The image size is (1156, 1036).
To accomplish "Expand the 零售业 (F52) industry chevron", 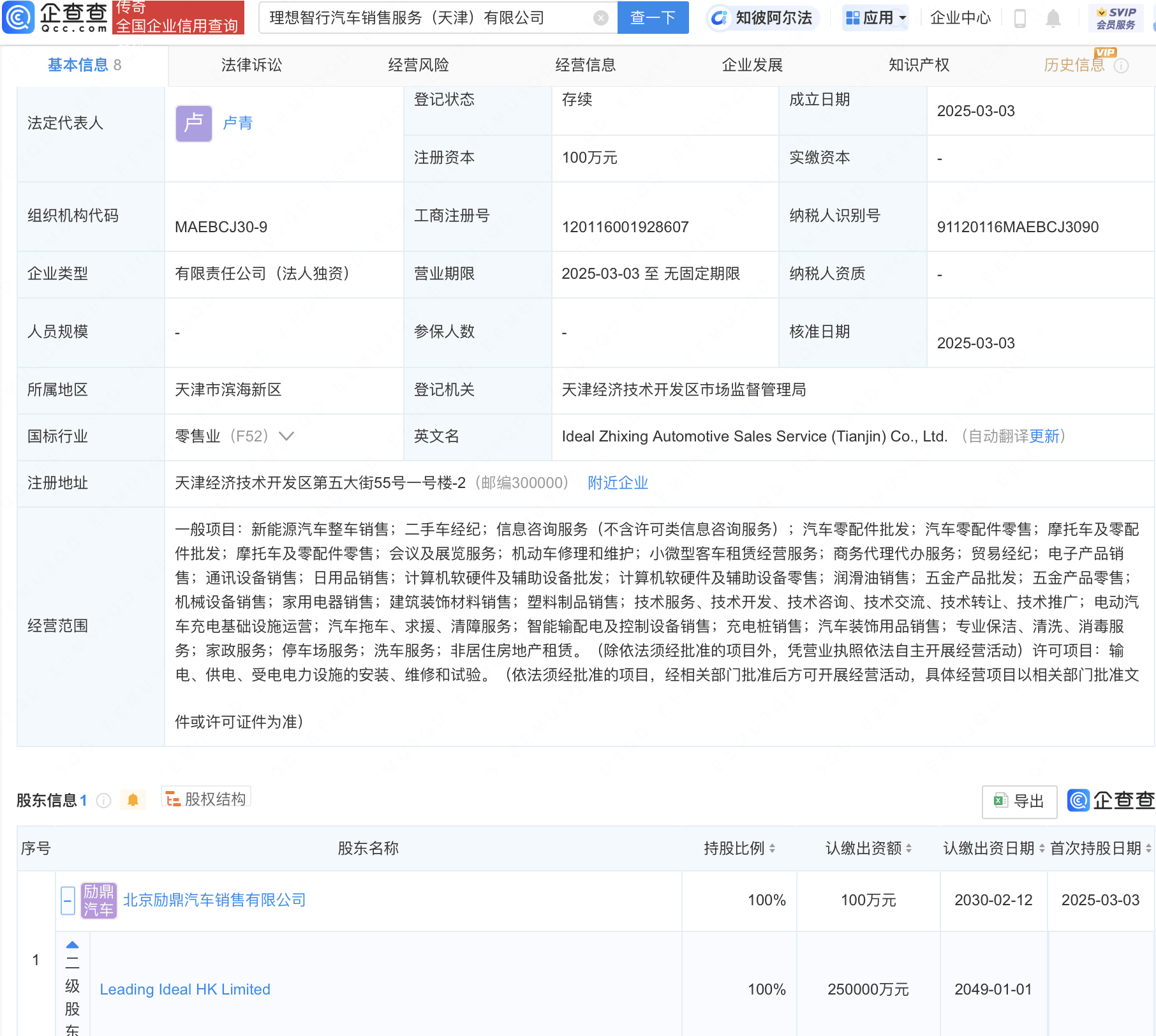I will coord(287,436).
